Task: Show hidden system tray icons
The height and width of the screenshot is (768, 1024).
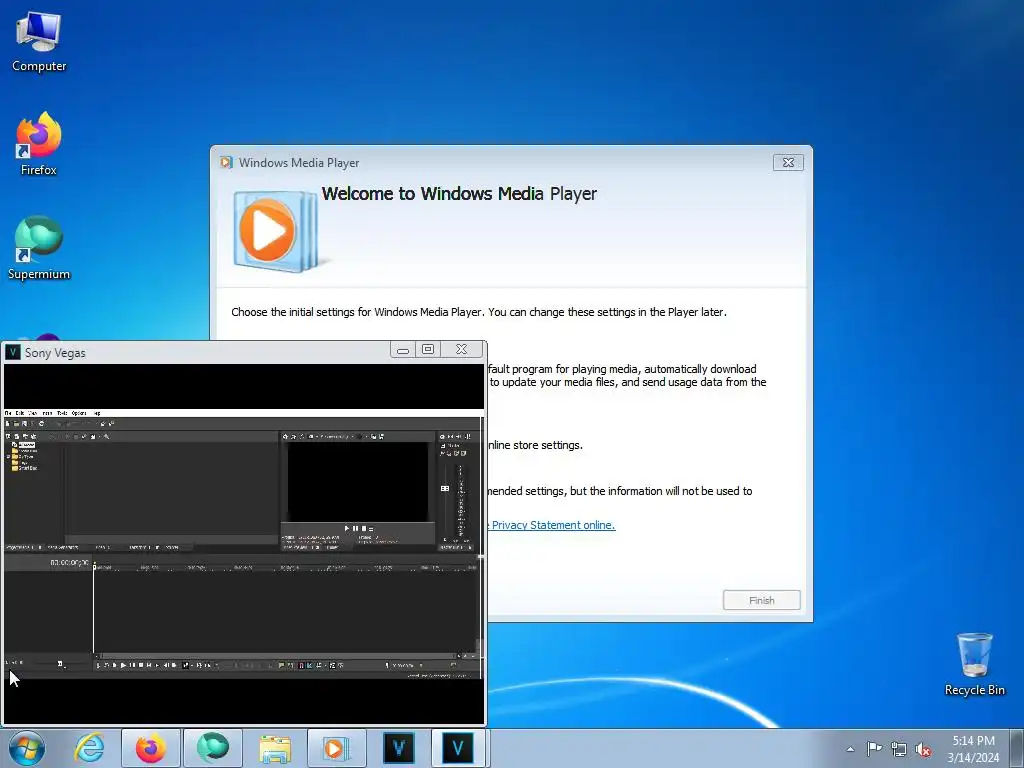Action: (x=850, y=749)
